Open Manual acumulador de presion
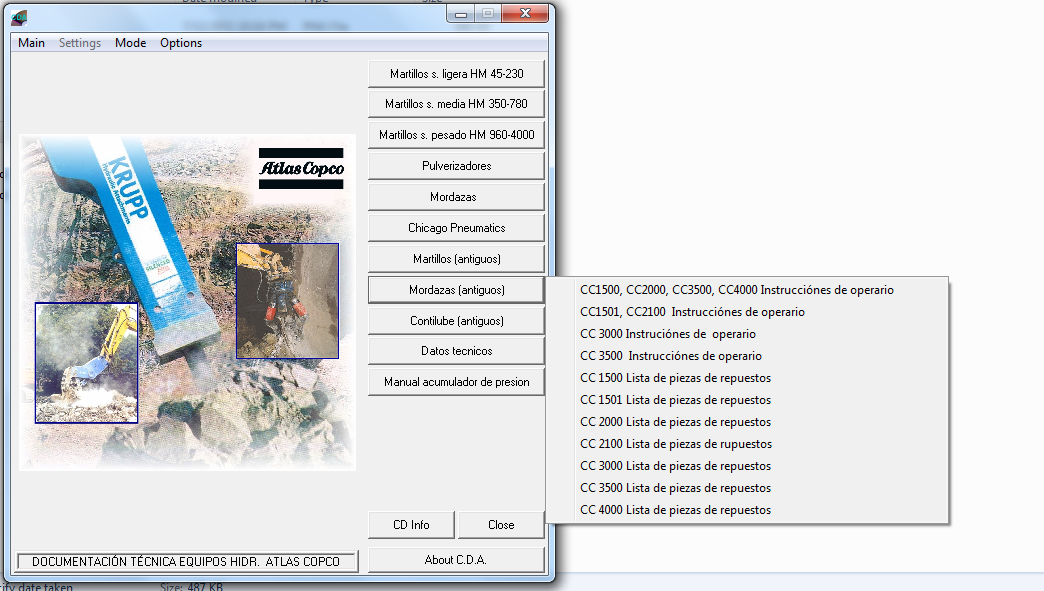Screen dimensions: 1044x591 coord(456,382)
